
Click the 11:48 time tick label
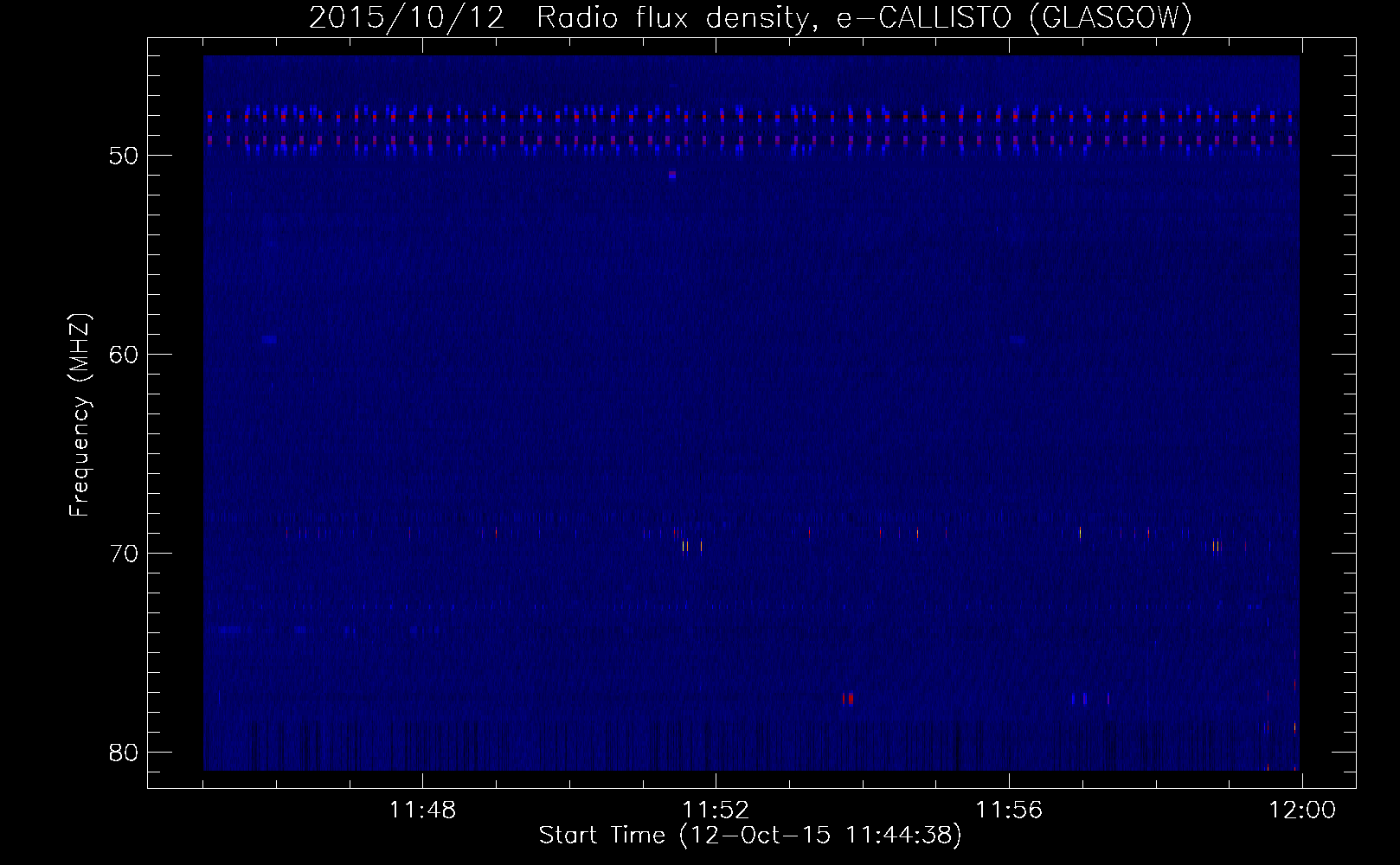(422, 811)
